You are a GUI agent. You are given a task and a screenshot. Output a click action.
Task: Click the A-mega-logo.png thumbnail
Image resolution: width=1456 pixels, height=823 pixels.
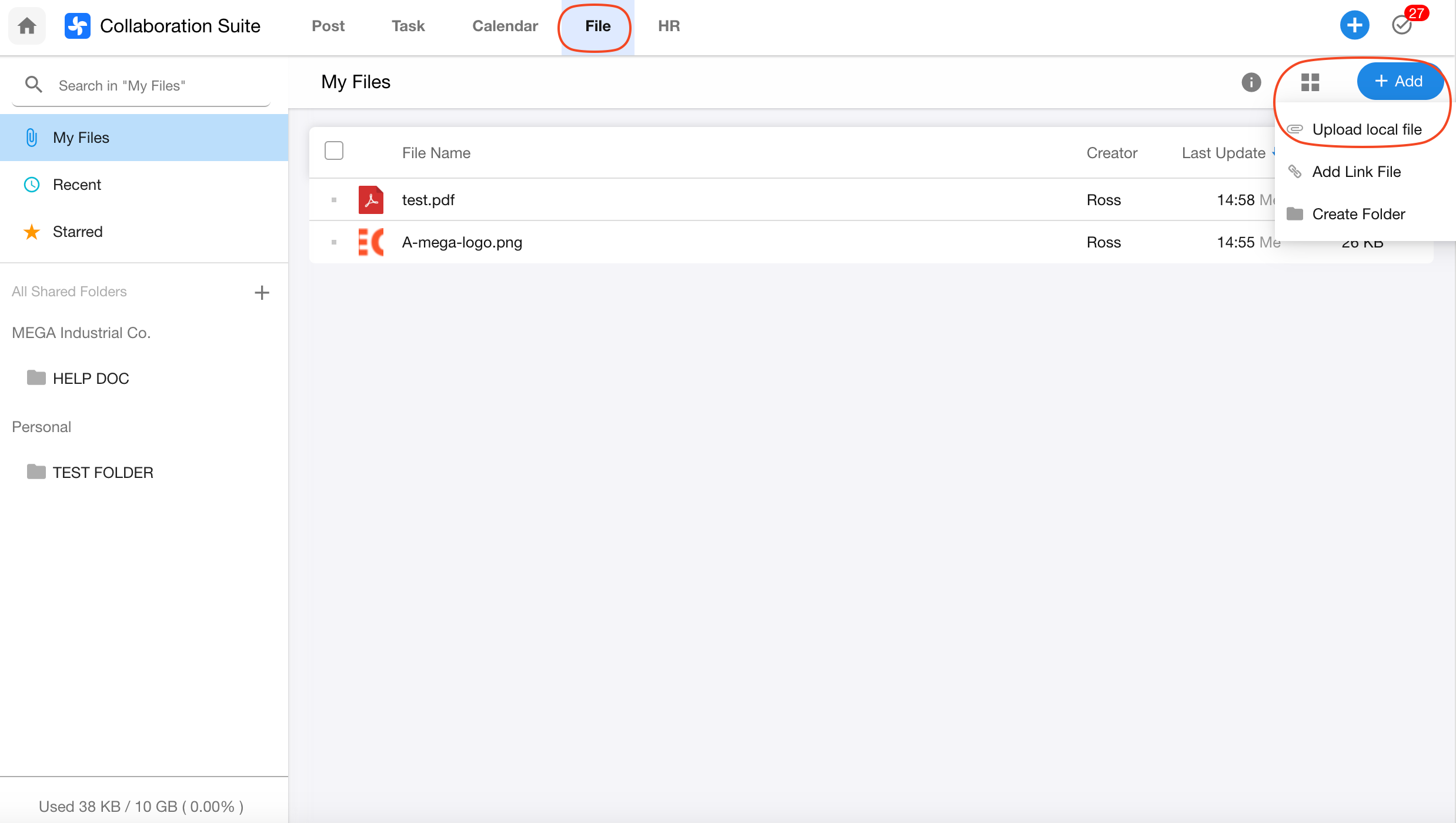coord(371,242)
